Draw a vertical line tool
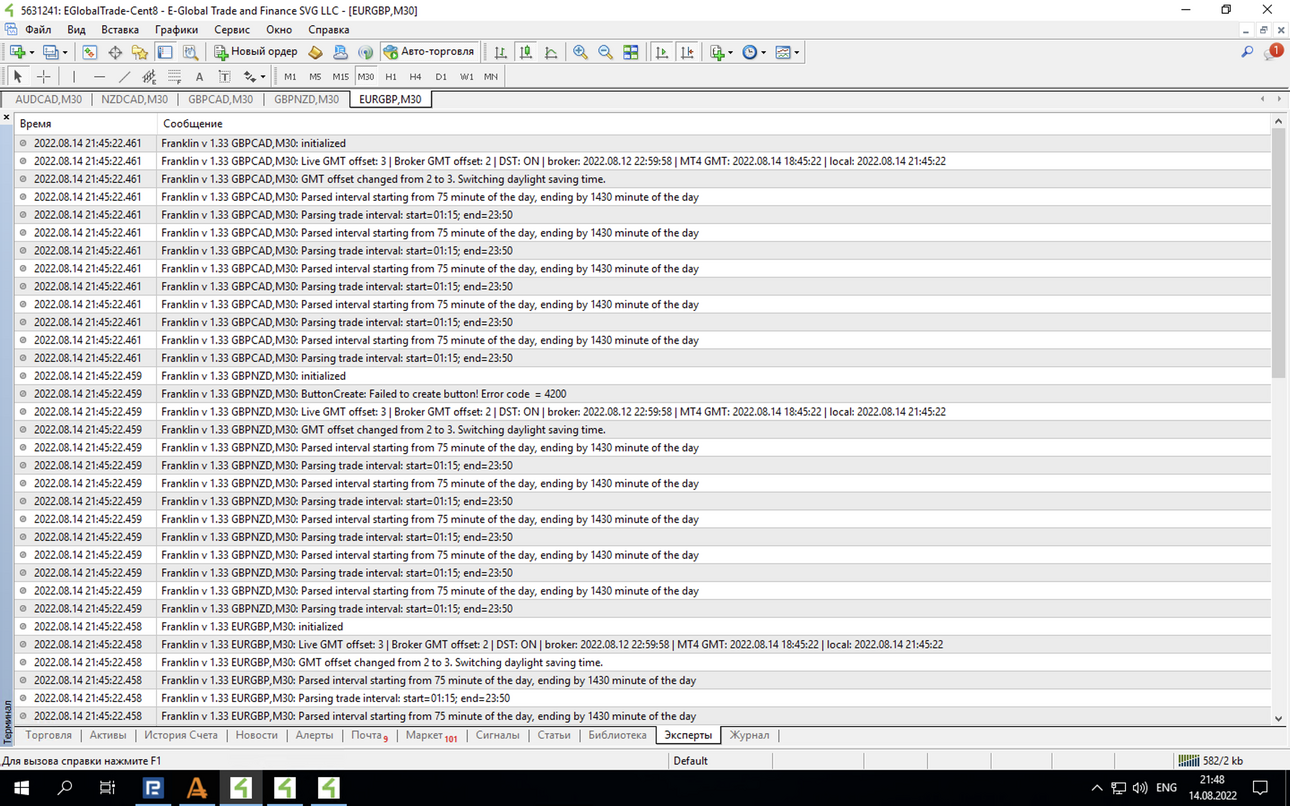 click(74, 76)
